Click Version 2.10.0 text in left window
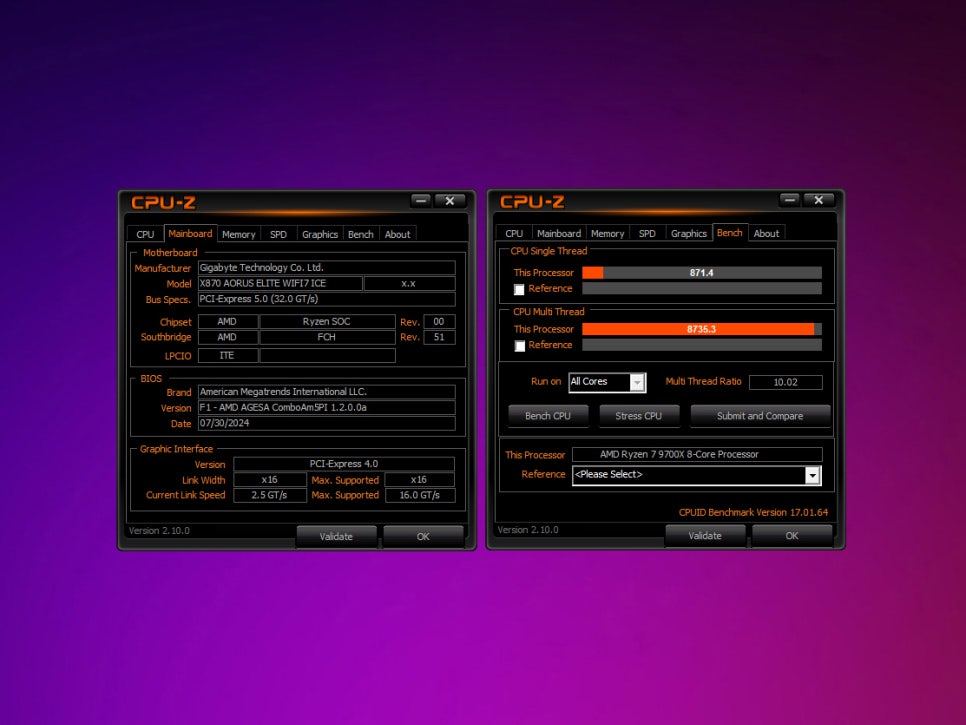The image size is (966, 725). [159, 530]
